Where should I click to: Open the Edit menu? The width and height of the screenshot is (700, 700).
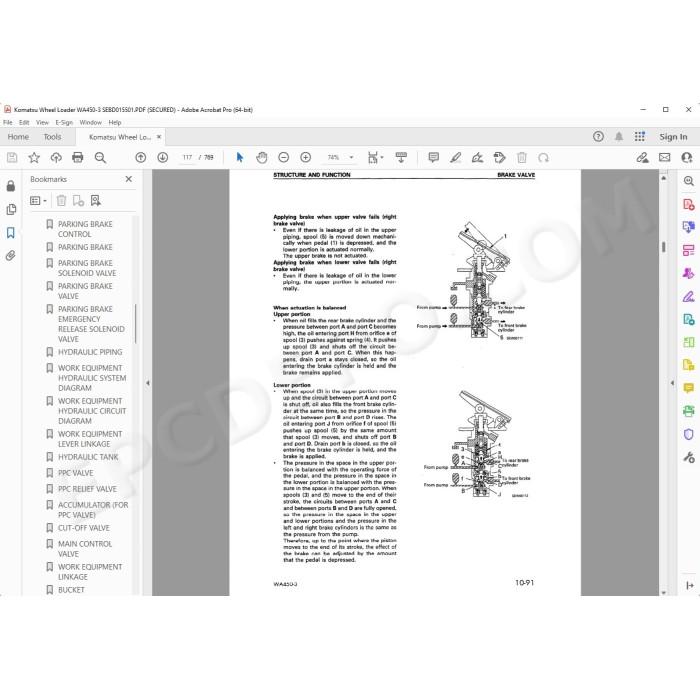coord(24,122)
